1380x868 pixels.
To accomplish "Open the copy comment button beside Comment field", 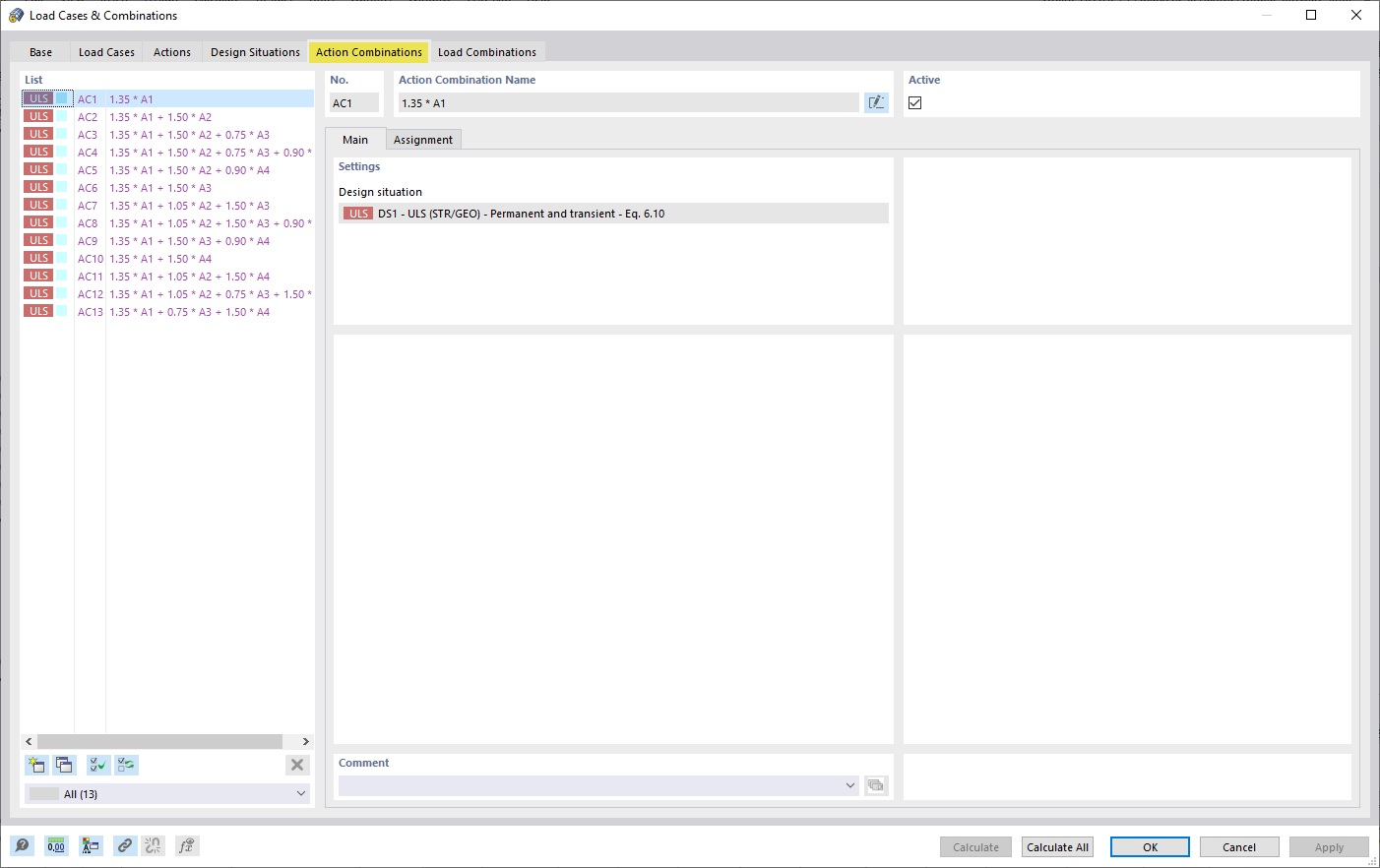I will (876, 785).
